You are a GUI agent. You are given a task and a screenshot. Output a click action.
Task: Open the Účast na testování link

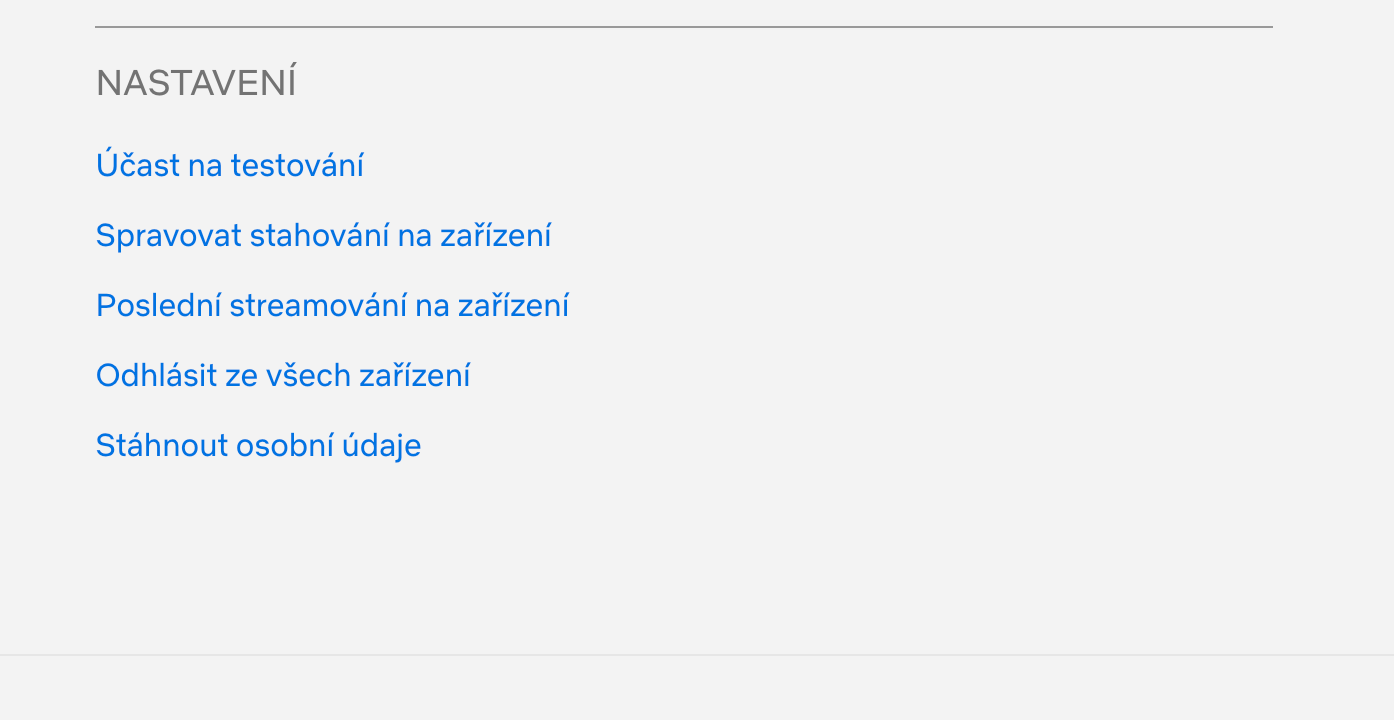click(x=229, y=165)
